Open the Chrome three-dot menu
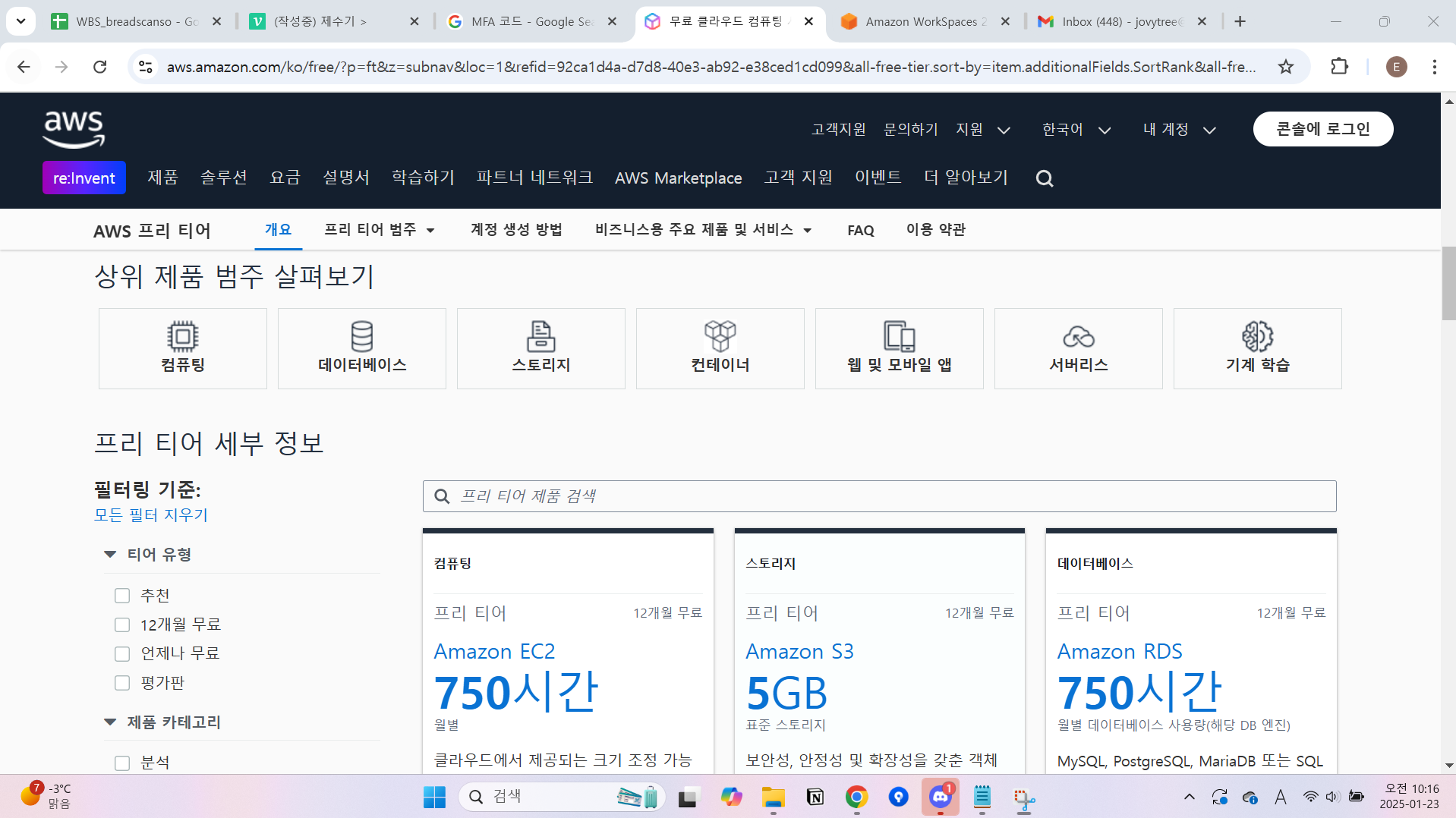Image resolution: width=1456 pixels, height=818 pixels. 1435,67
